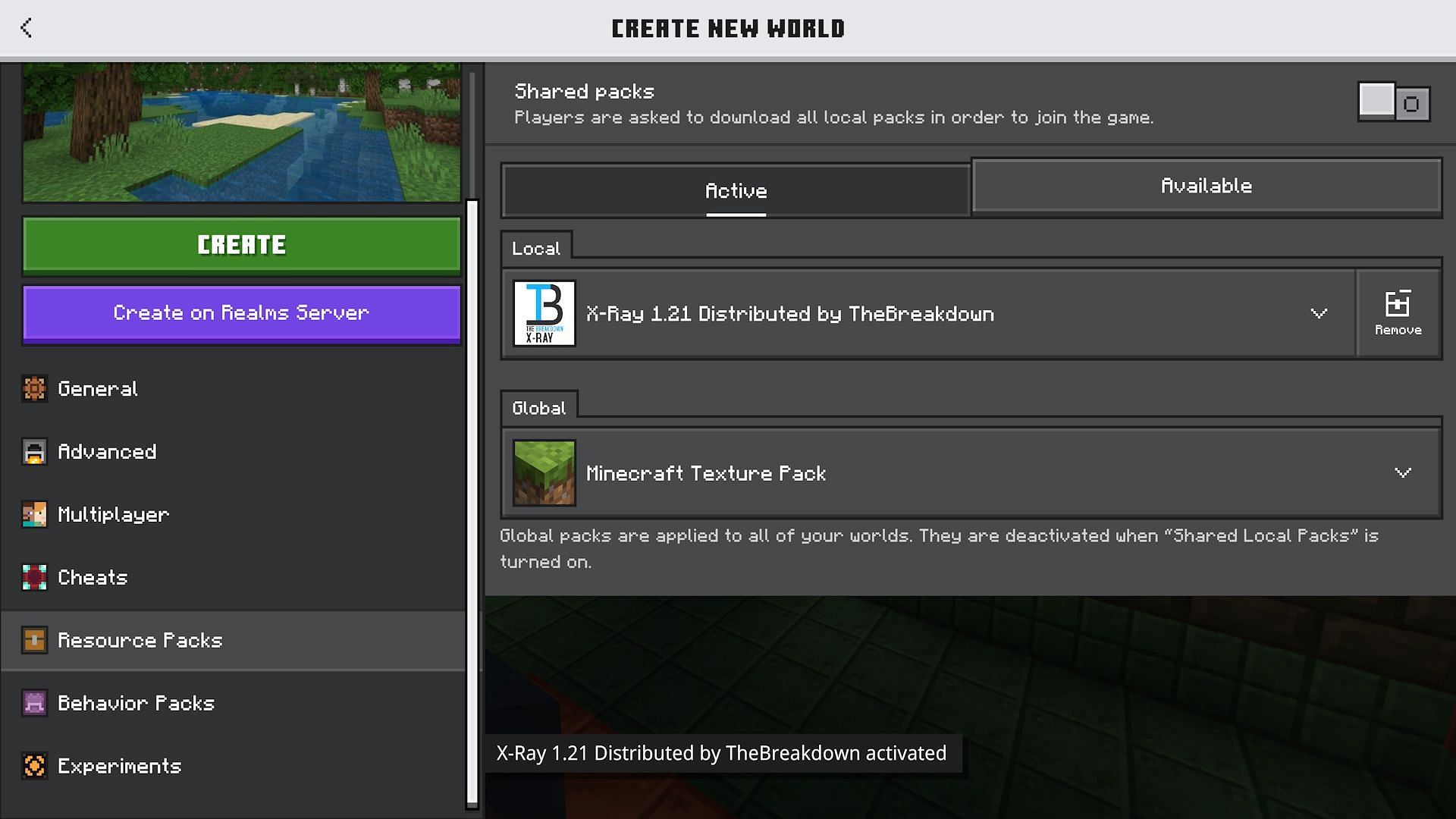The image size is (1456, 819).
Task: Click the X-Ray 1.21 pack thumbnail
Action: coord(544,313)
